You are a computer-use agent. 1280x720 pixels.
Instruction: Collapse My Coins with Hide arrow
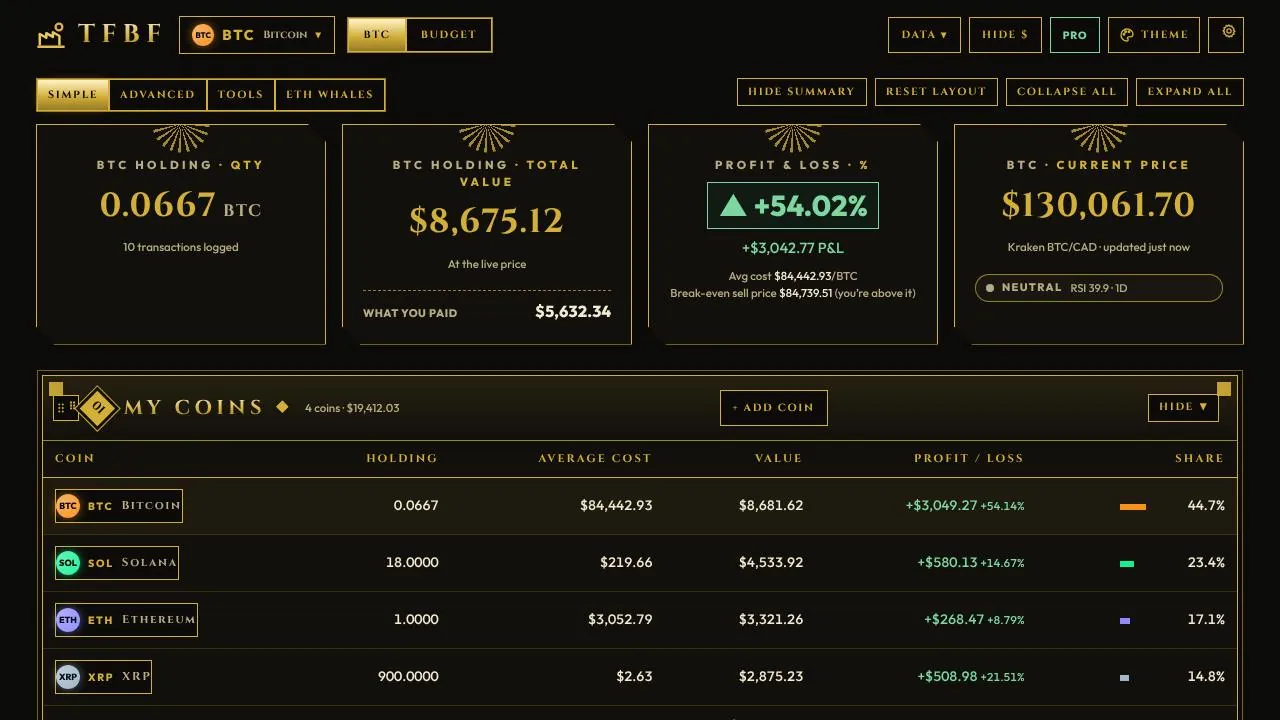1183,407
